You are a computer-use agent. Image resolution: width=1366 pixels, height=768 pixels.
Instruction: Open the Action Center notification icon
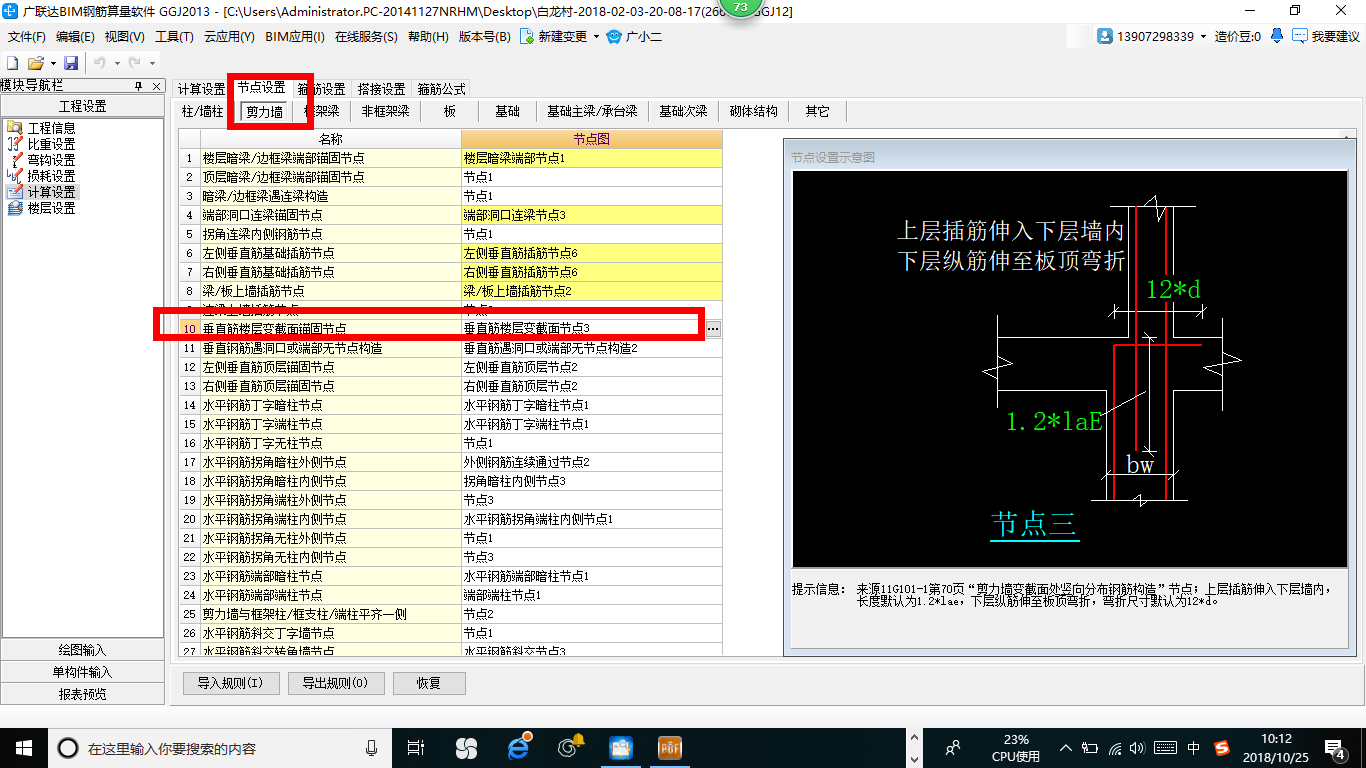(1336, 747)
